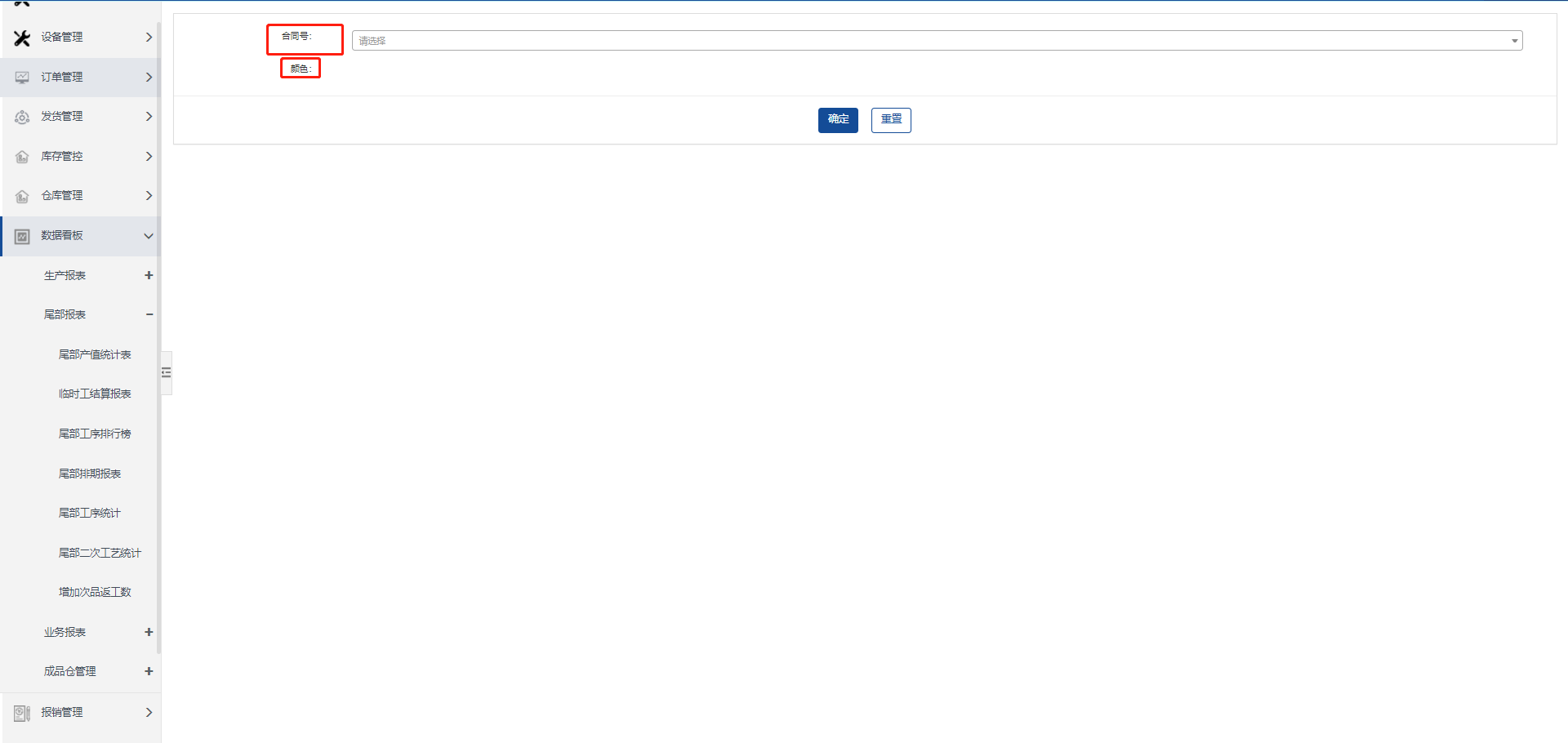This screenshot has width=1568, height=743.
Task: Click the 发货管理 gear icon
Action: [x=22, y=117]
